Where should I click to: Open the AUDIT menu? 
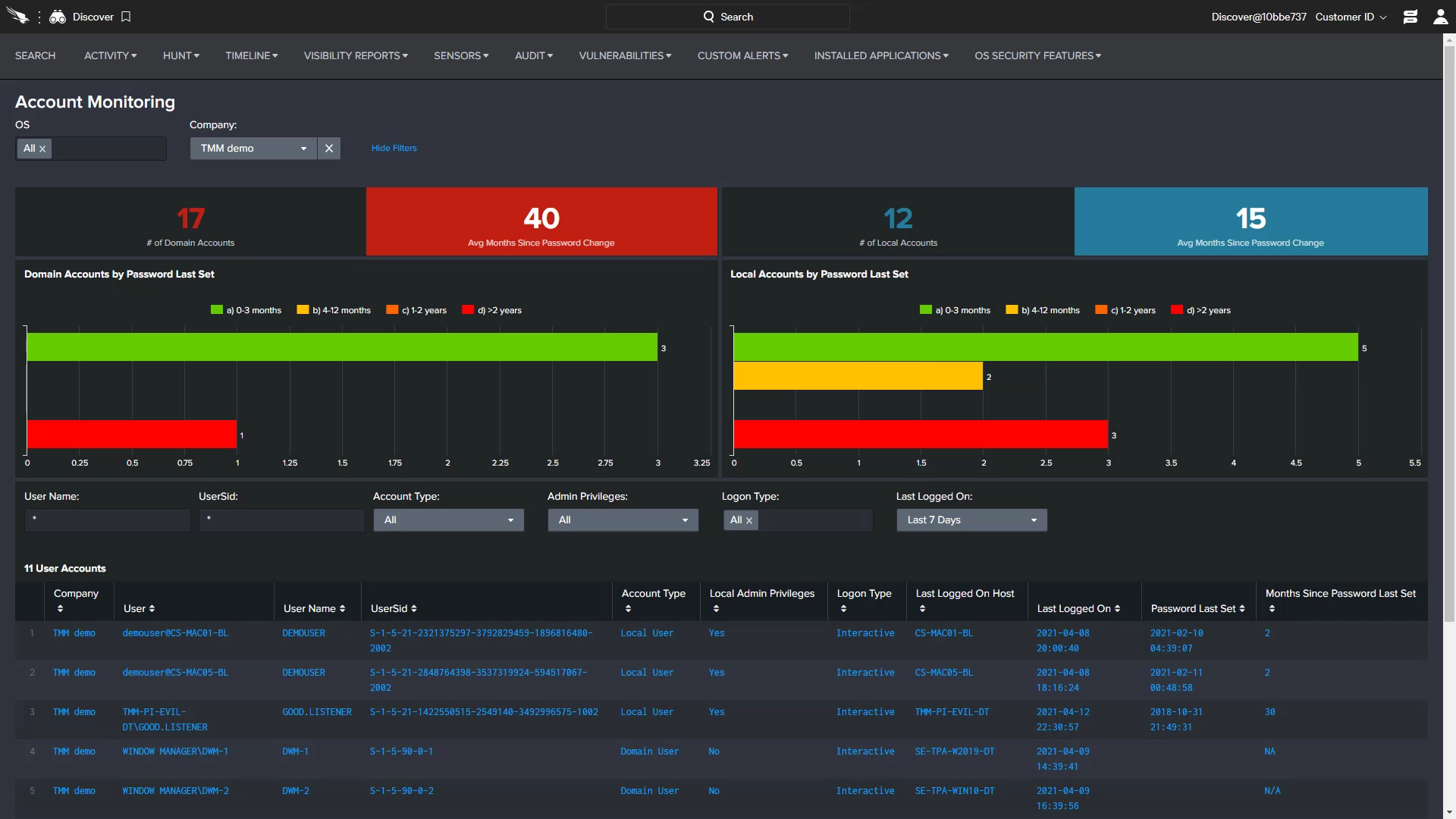pos(534,55)
